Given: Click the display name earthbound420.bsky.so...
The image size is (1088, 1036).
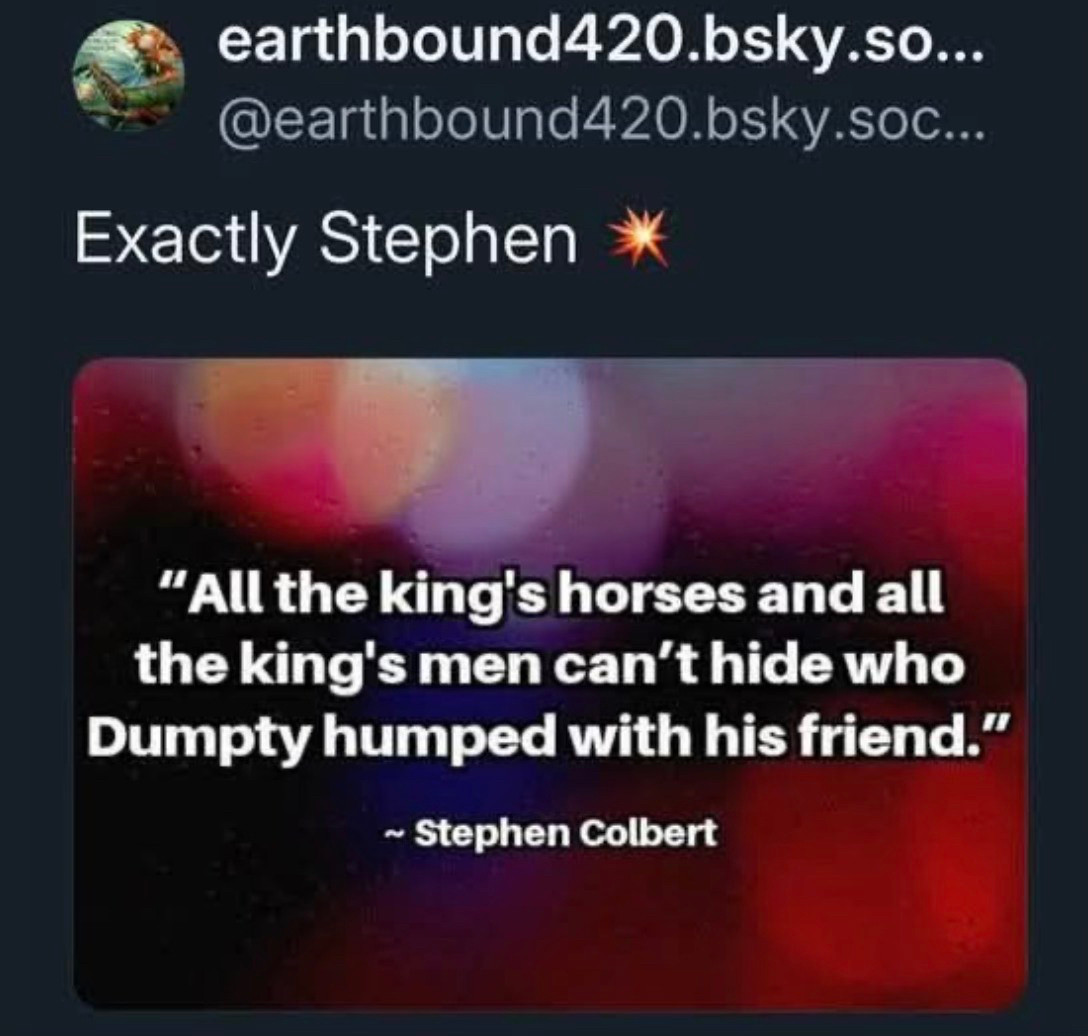Looking at the screenshot, I should (x=600, y=46).
